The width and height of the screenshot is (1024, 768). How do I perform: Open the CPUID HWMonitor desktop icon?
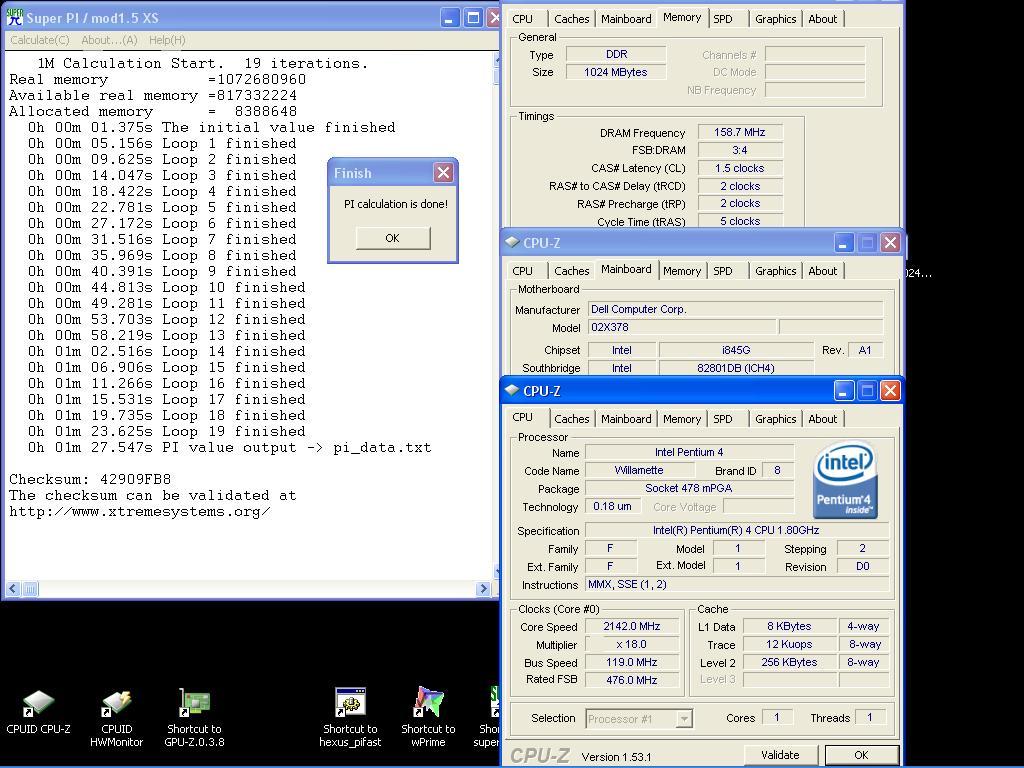tap(116, 718)
